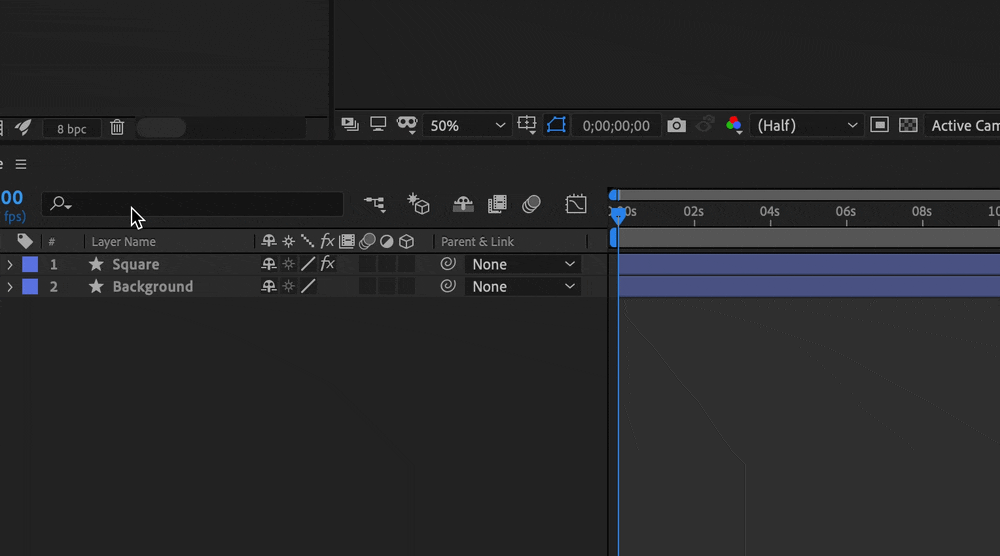Click Always Preview This View icon

(349, 124)
